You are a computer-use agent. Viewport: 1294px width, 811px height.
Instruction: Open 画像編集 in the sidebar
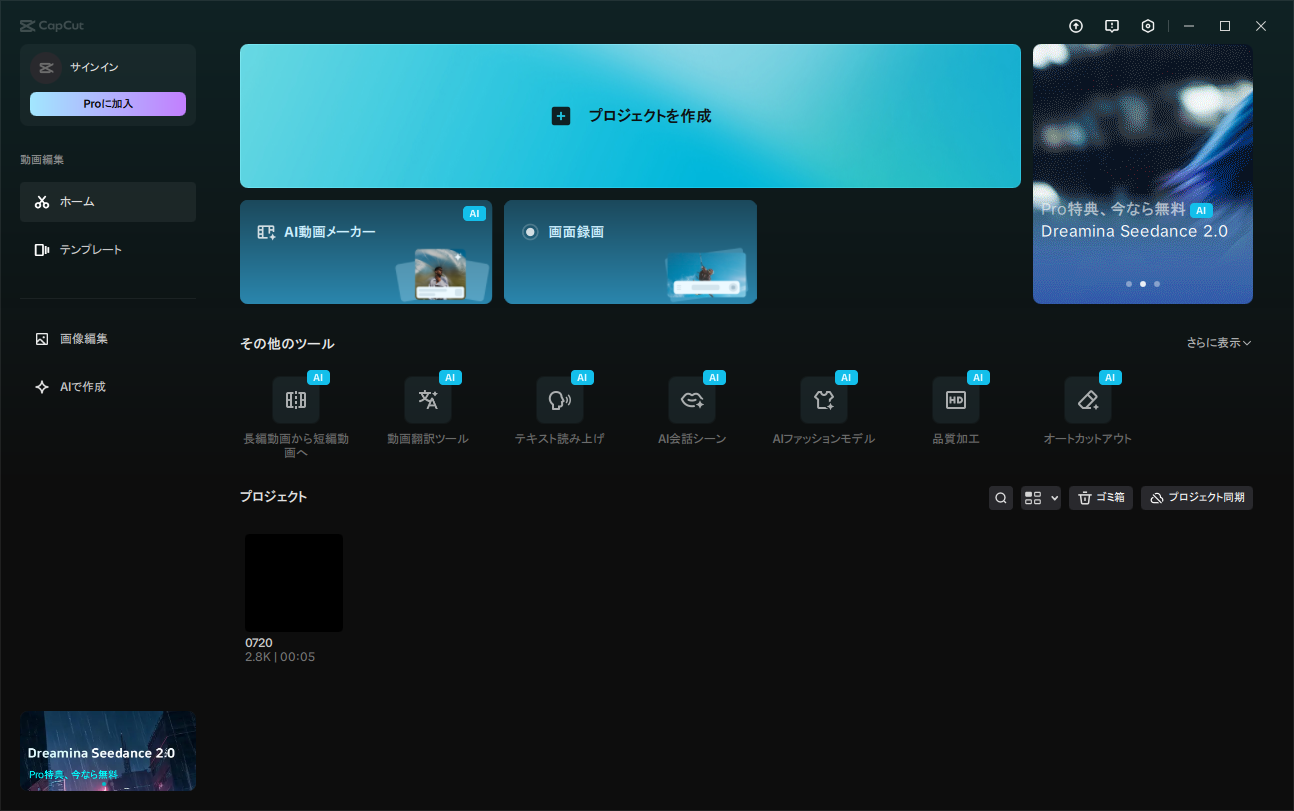108,339
